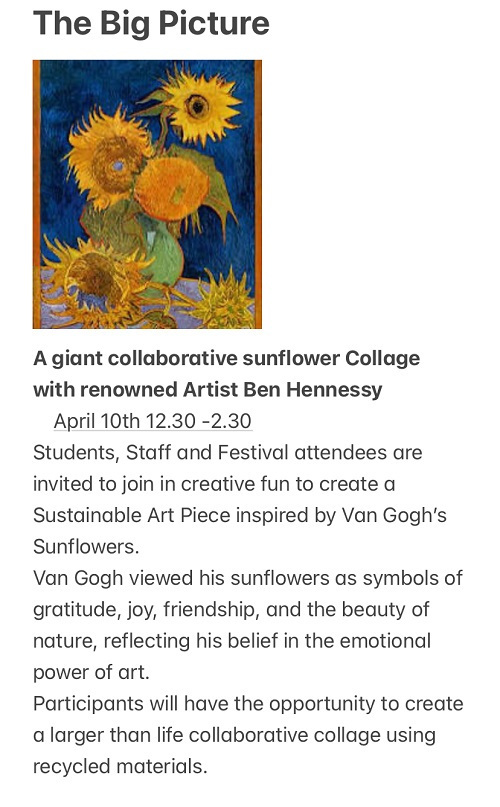This screenshot has height=807, width=500.
Task: Click the wilted sunflower lying on the table
Action: (95, 280)
